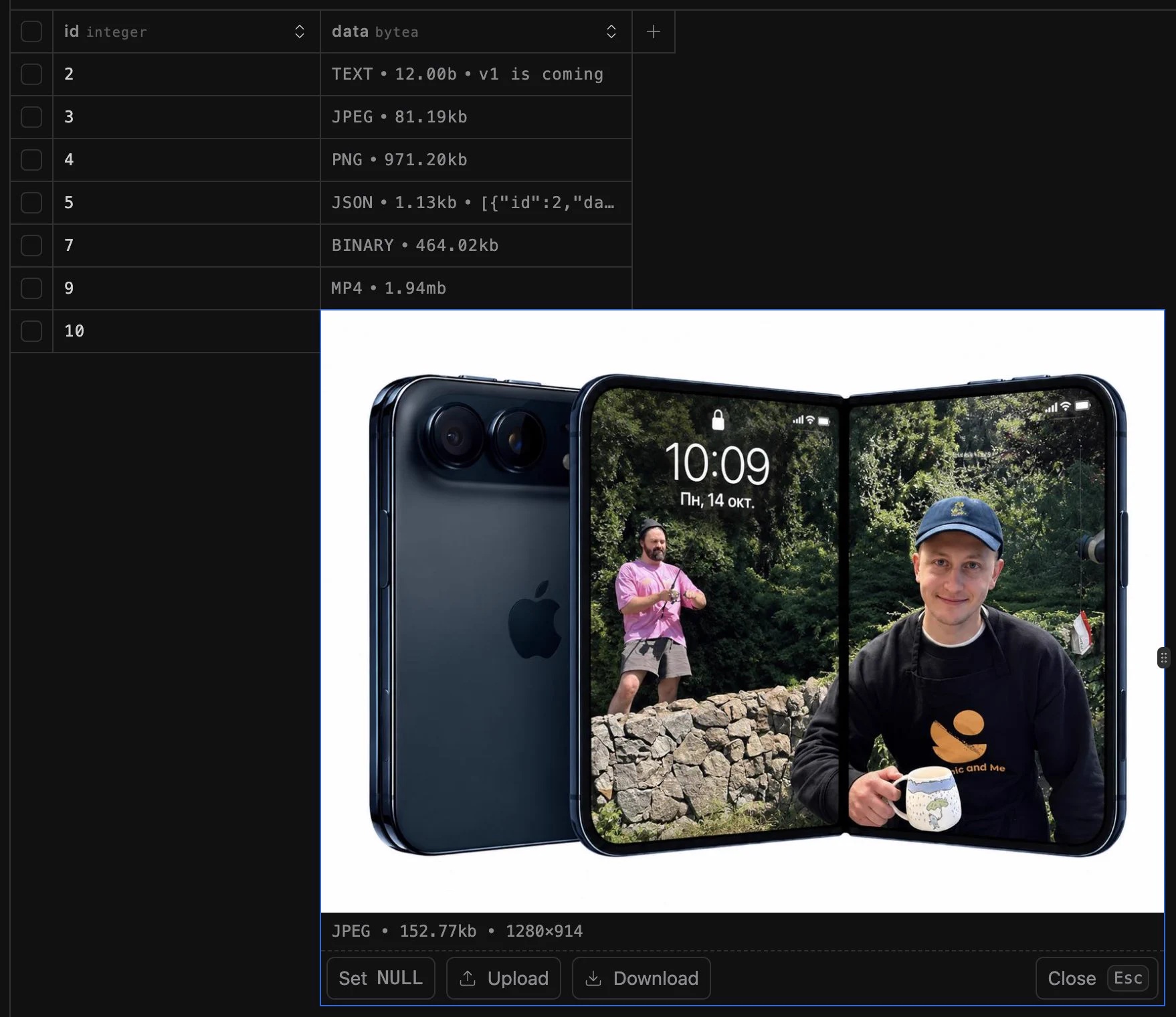Check the checkbox for row id 3
This screenshot has width=1176, height=1017.
pos(31,117)
